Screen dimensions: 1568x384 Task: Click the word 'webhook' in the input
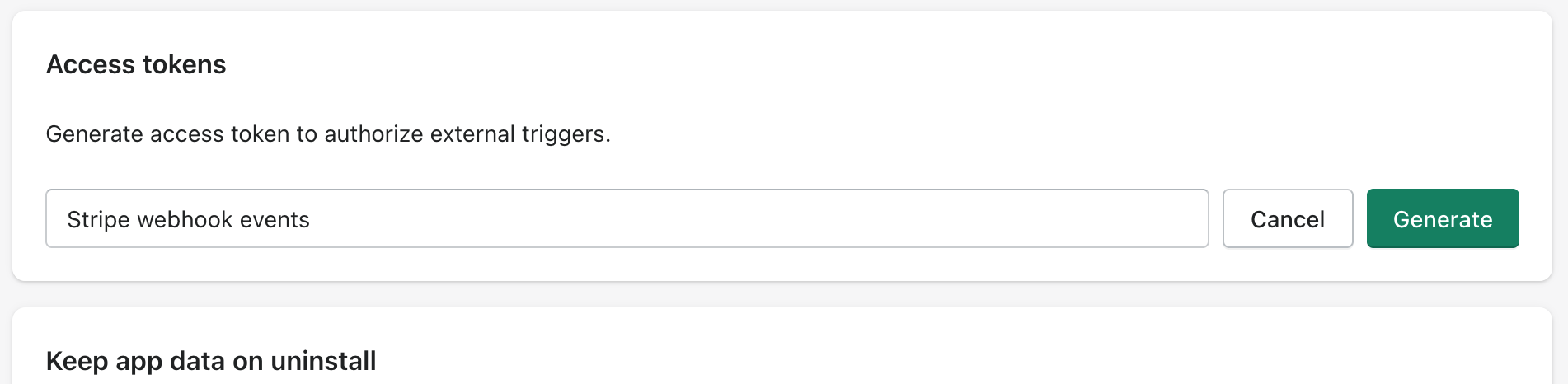[x=185, y=219]
